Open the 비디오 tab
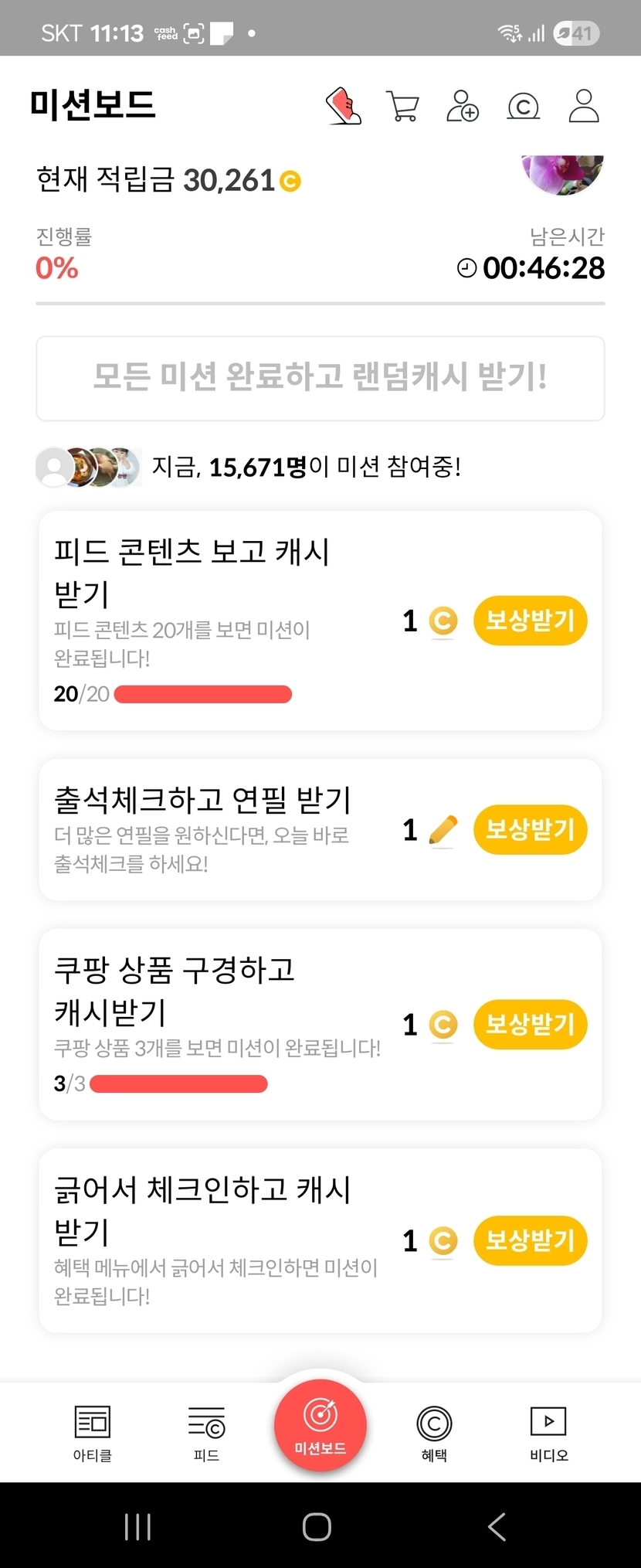The height and width of the screenshot is (1568, 641). point(548,1433)
